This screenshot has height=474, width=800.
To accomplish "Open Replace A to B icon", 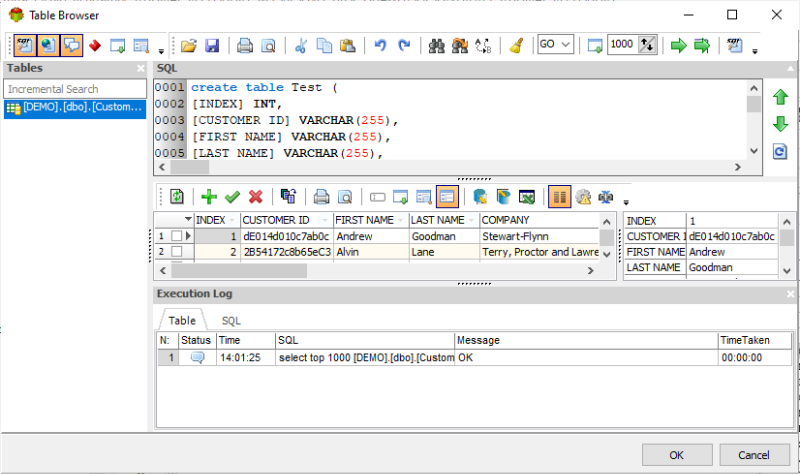I will [x=483, y=46].
